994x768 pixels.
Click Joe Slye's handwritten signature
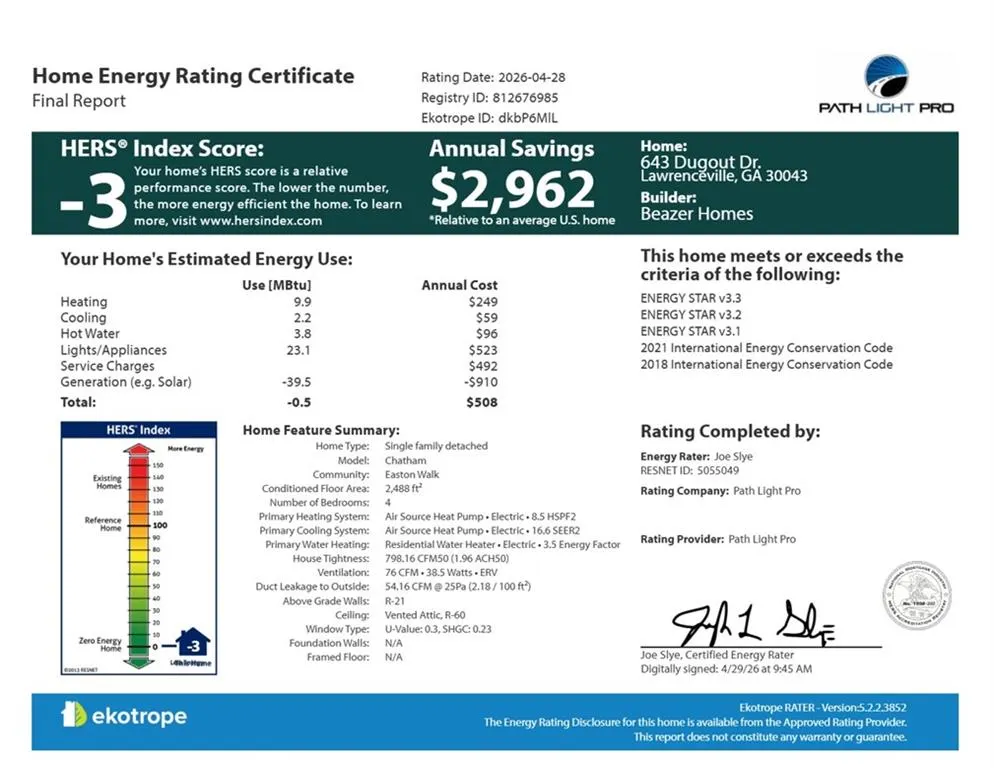(754, 623)
